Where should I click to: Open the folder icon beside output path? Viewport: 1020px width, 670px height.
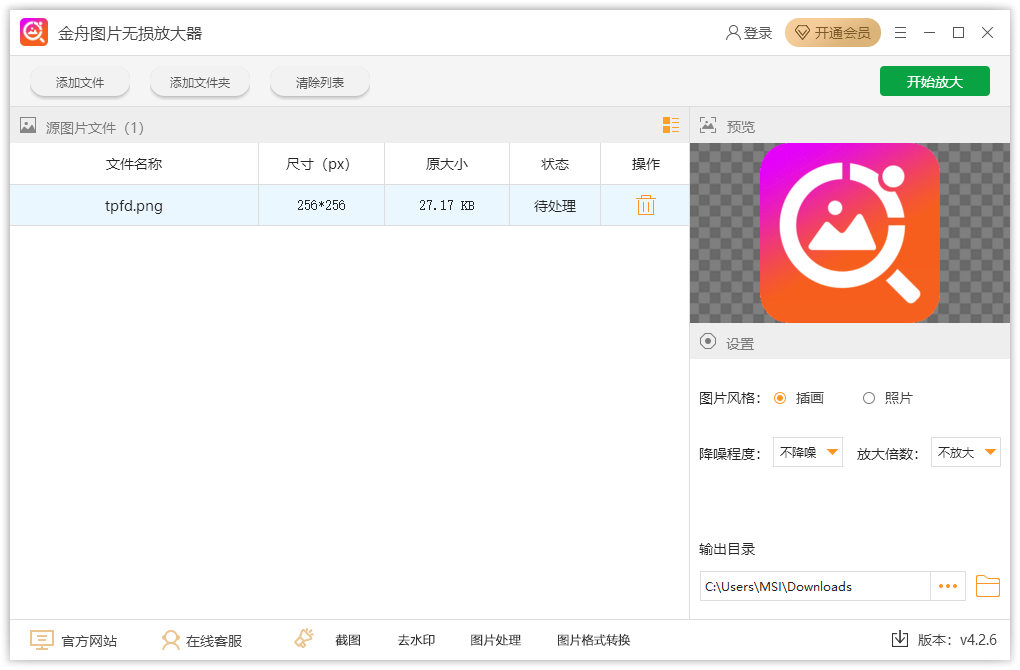(x=987, y=586)
